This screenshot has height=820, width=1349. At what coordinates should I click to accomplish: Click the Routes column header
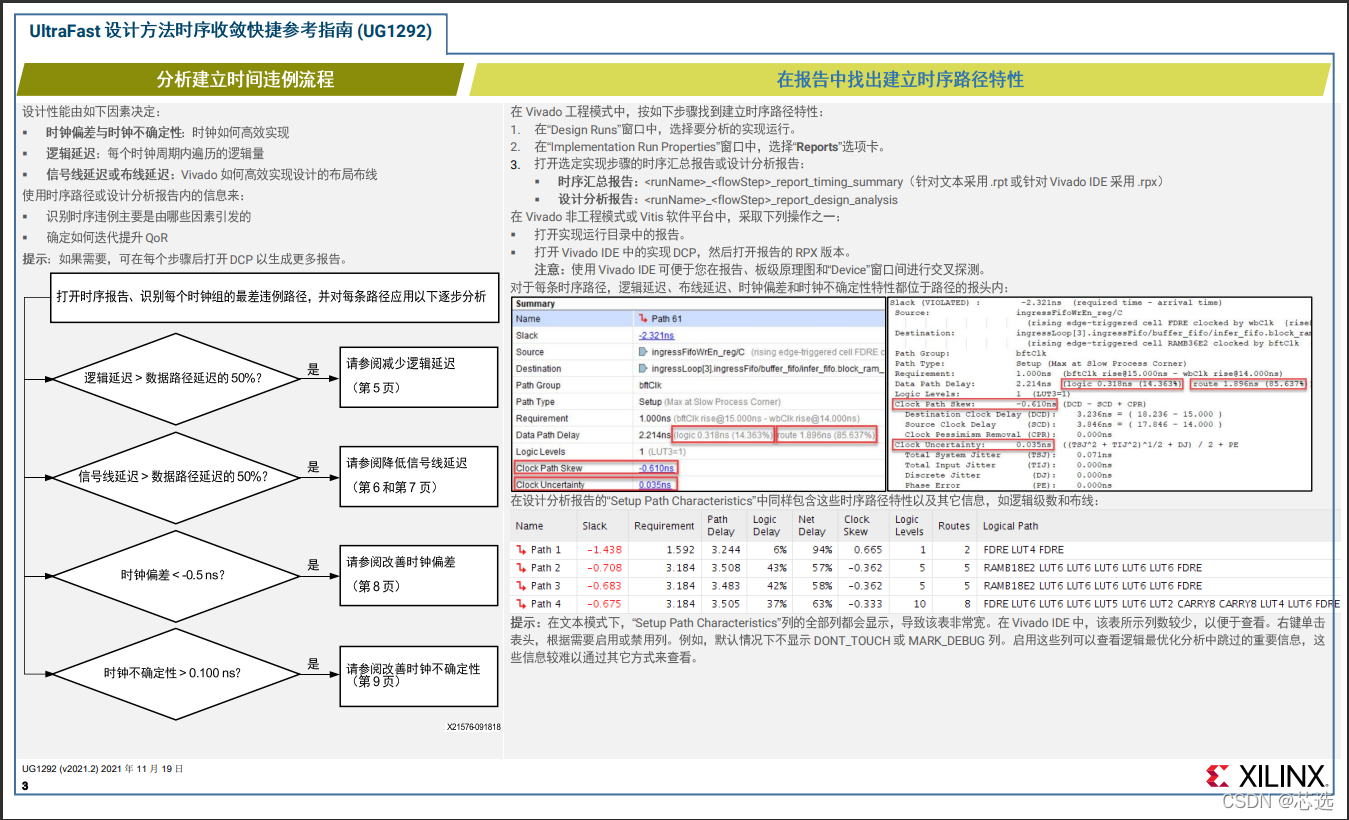coord(954,526)
